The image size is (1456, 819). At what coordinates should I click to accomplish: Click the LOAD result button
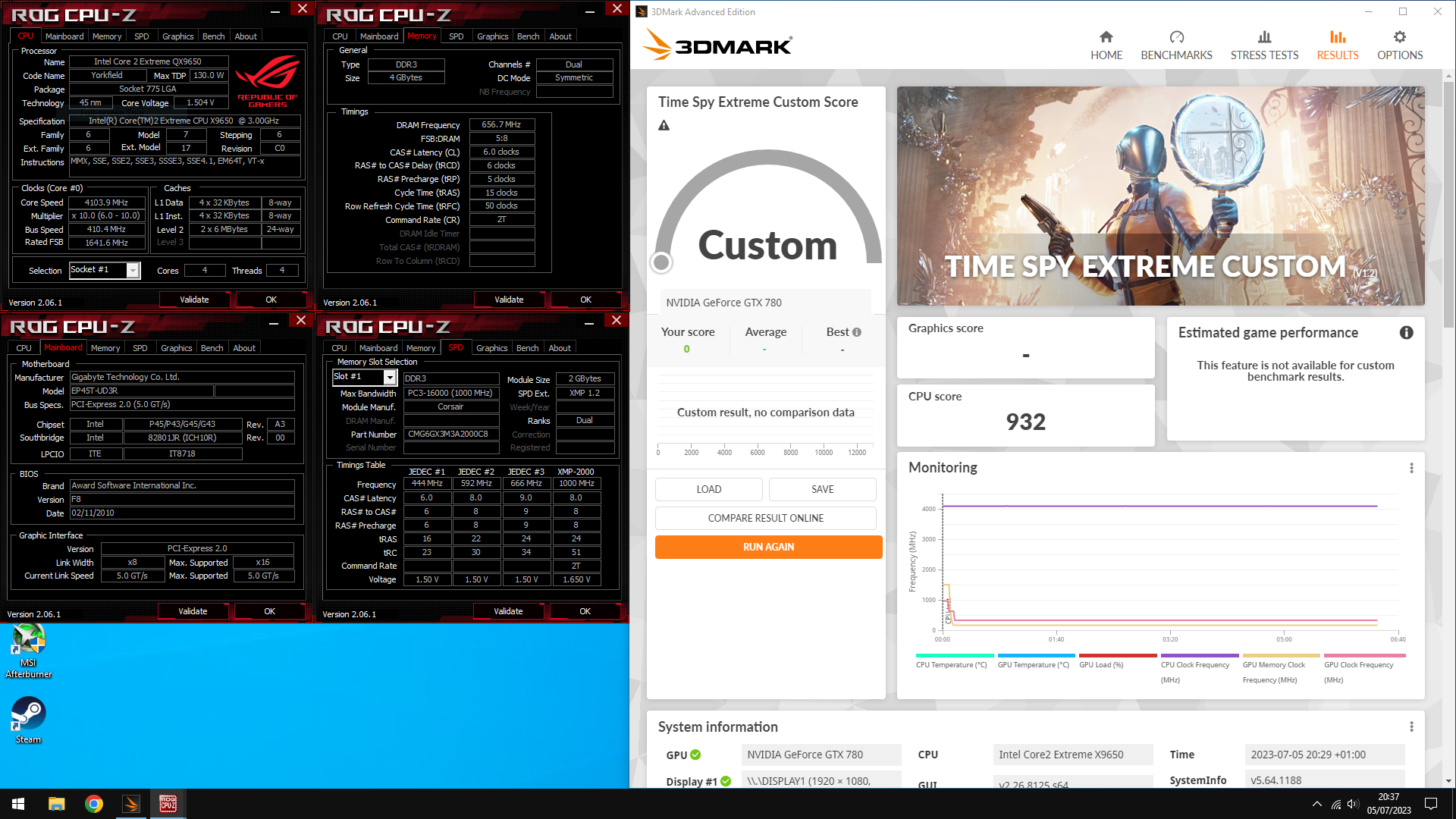pos(709,489)
